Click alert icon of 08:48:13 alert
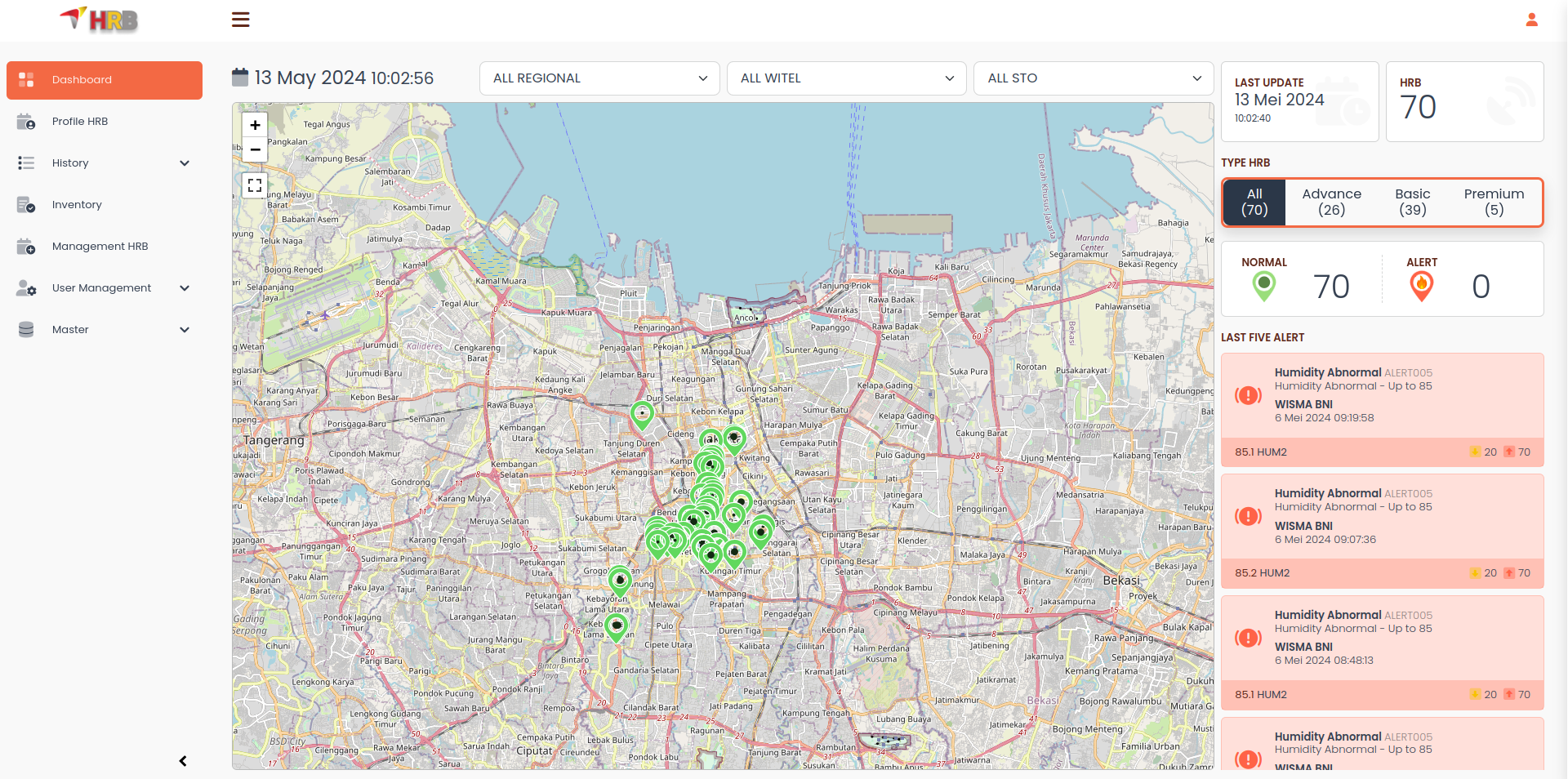 (x=1248, y=638)
